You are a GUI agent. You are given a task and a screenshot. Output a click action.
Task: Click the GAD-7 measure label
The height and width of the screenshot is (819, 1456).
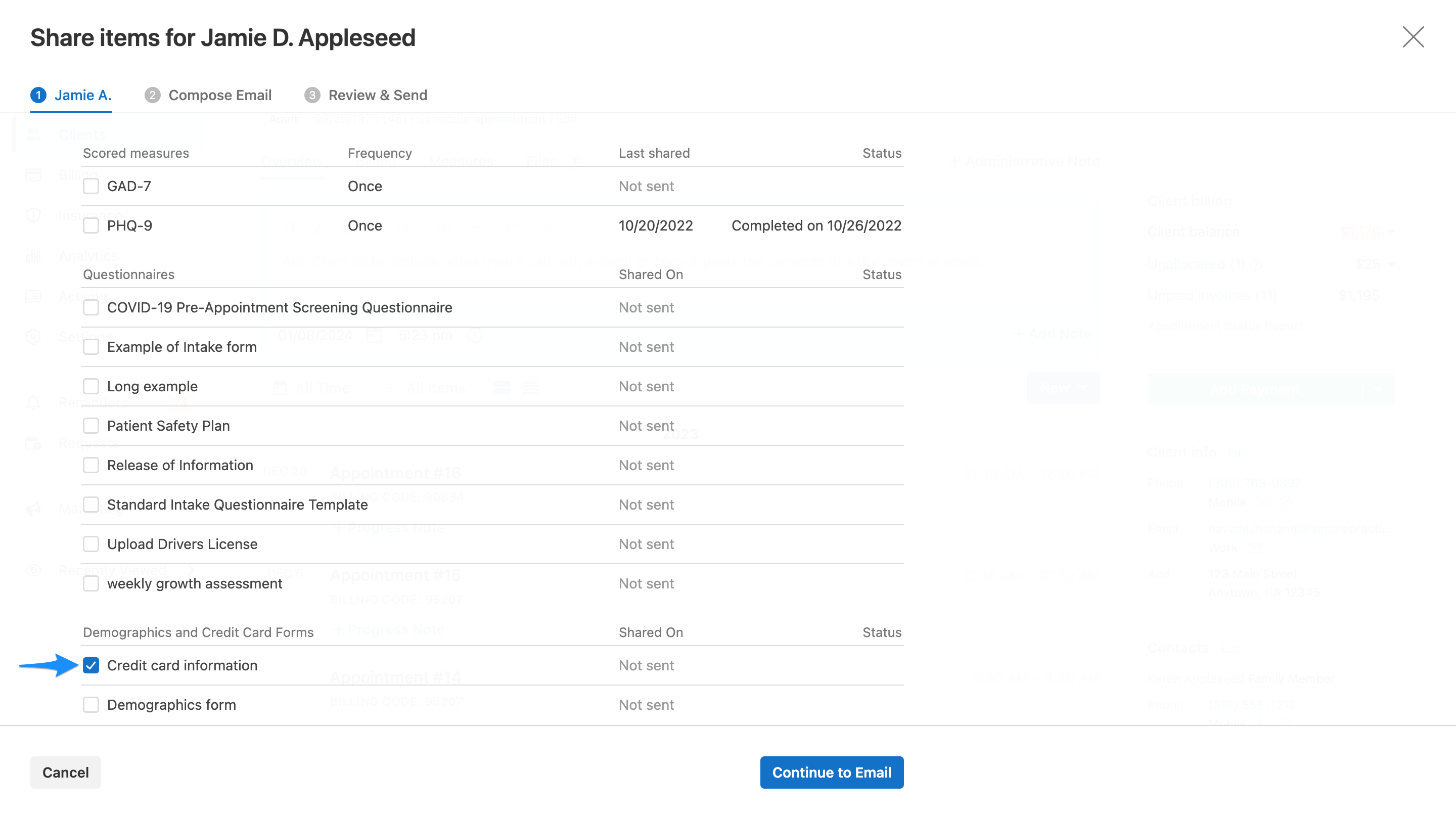(x=129, y=186)
